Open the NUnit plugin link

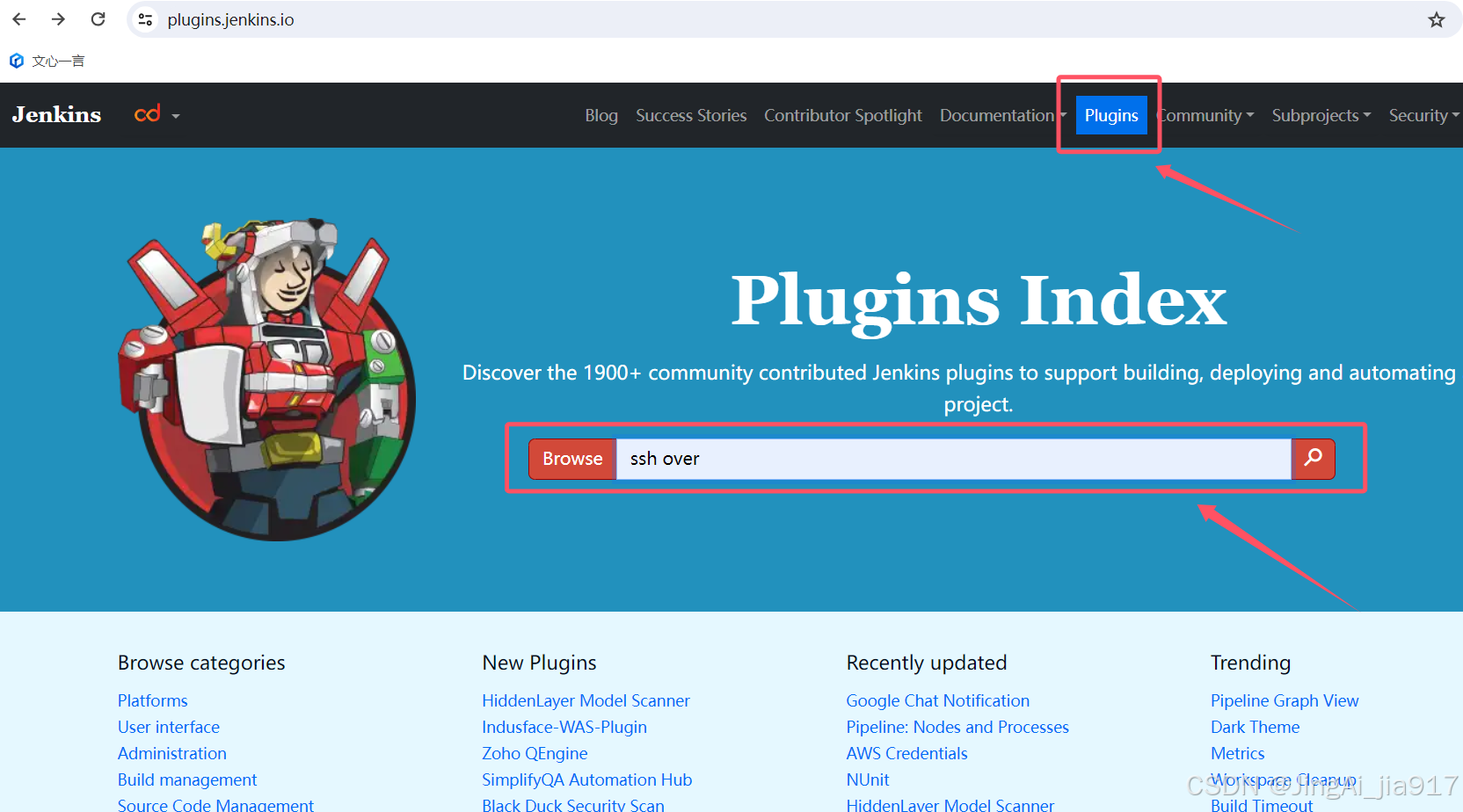(x=868, y=779)
